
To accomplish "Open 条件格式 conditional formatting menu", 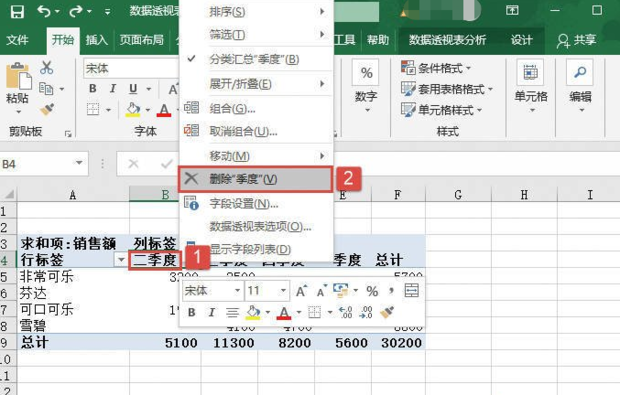I will point(436,68).
